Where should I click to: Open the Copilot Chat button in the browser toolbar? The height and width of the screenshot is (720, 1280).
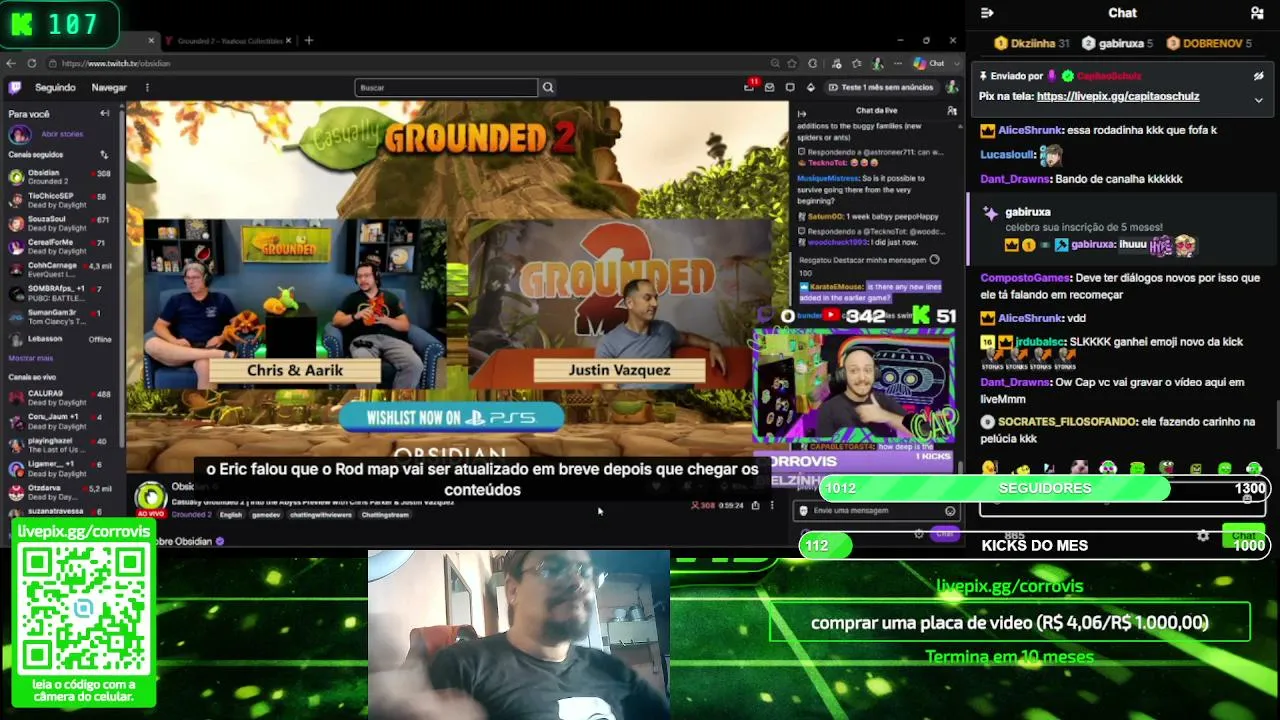tap(929, 63)
